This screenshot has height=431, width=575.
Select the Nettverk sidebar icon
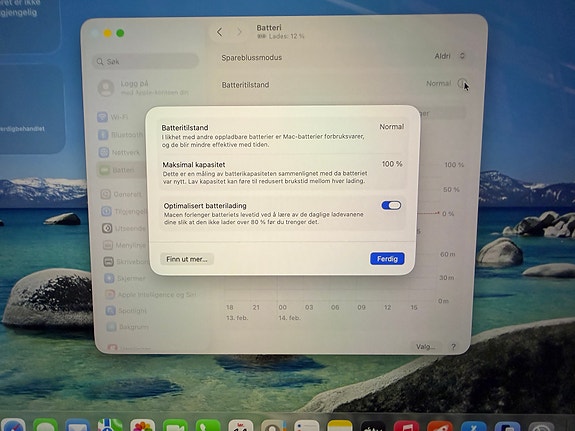(x=104, y=152)
